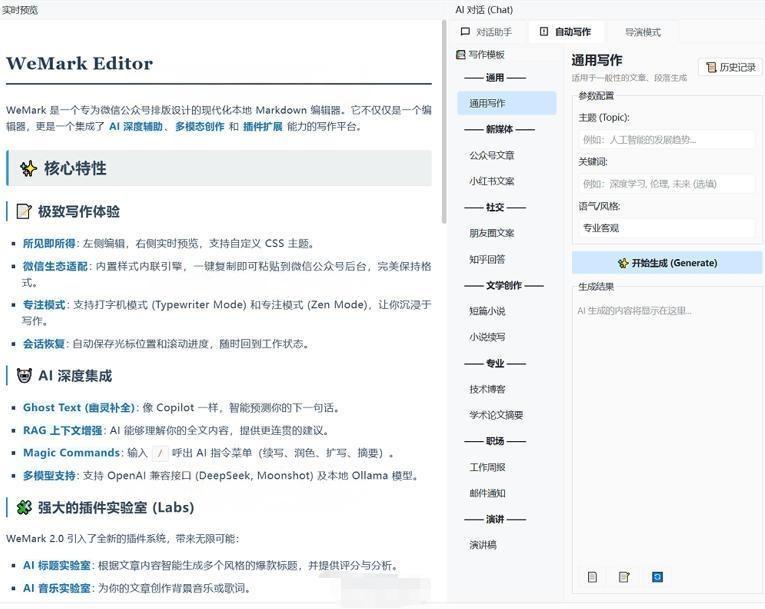This screenshot has height=609, width=765.
Task: Open the 历史记录 history button
Action: point(730,67)
